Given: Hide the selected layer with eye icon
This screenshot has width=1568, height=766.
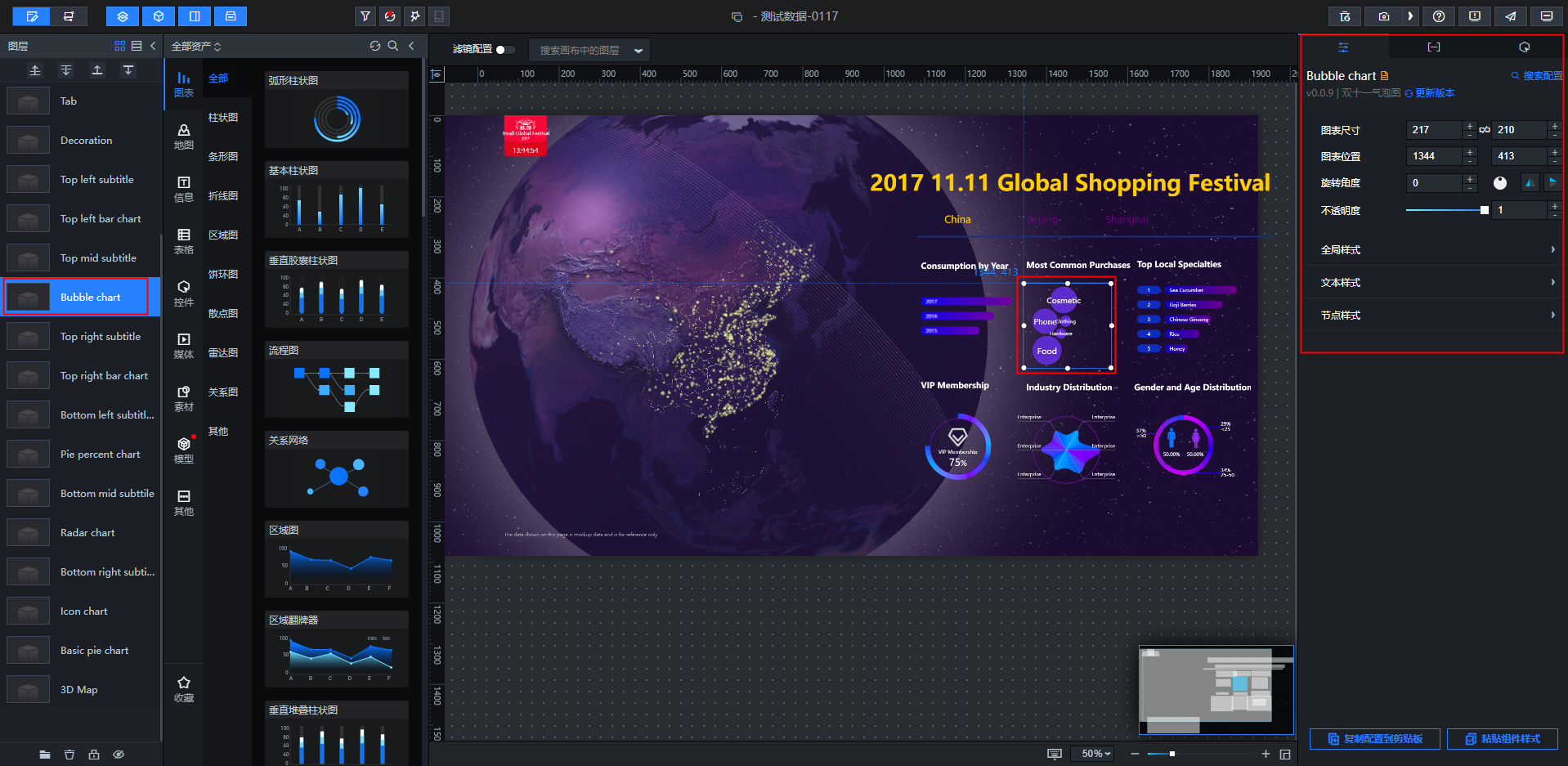Looking at the screenshot, I should tap(119, 755).
